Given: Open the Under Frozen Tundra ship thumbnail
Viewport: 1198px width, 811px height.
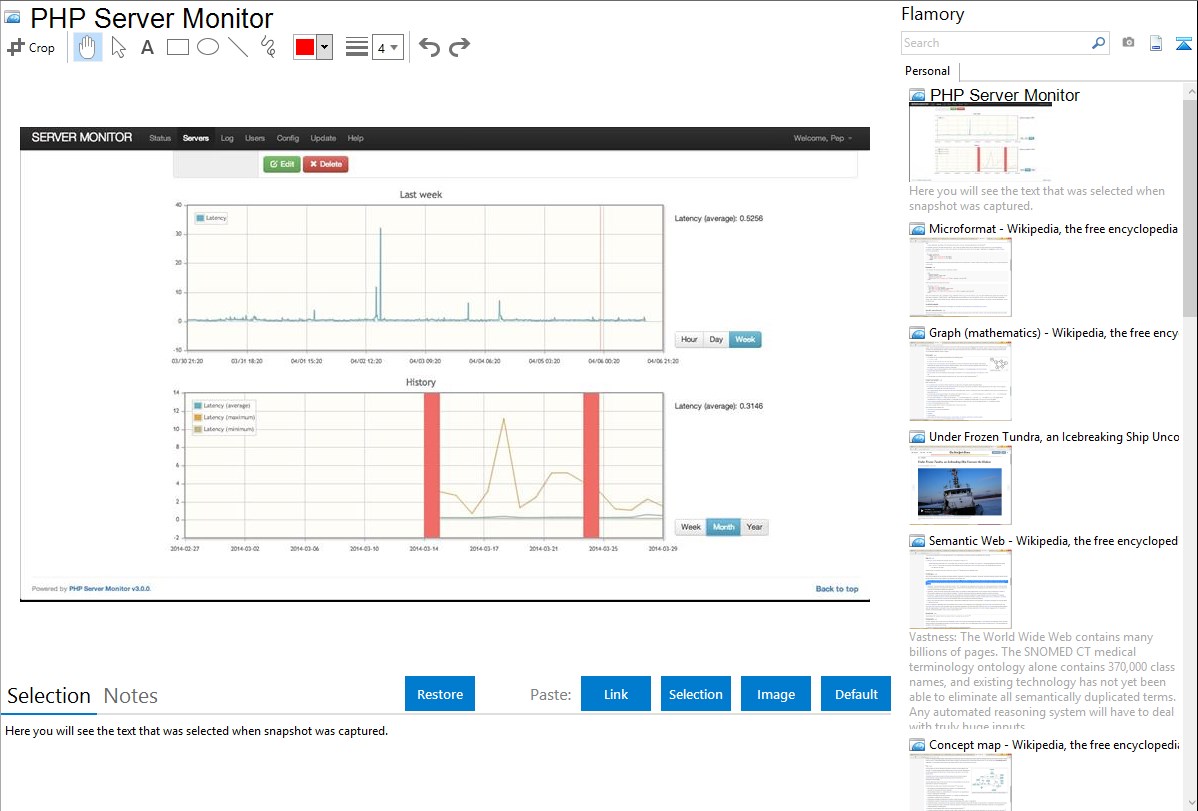Looking at the screenshot, I should pyautogui.click(x=960, y=485).
